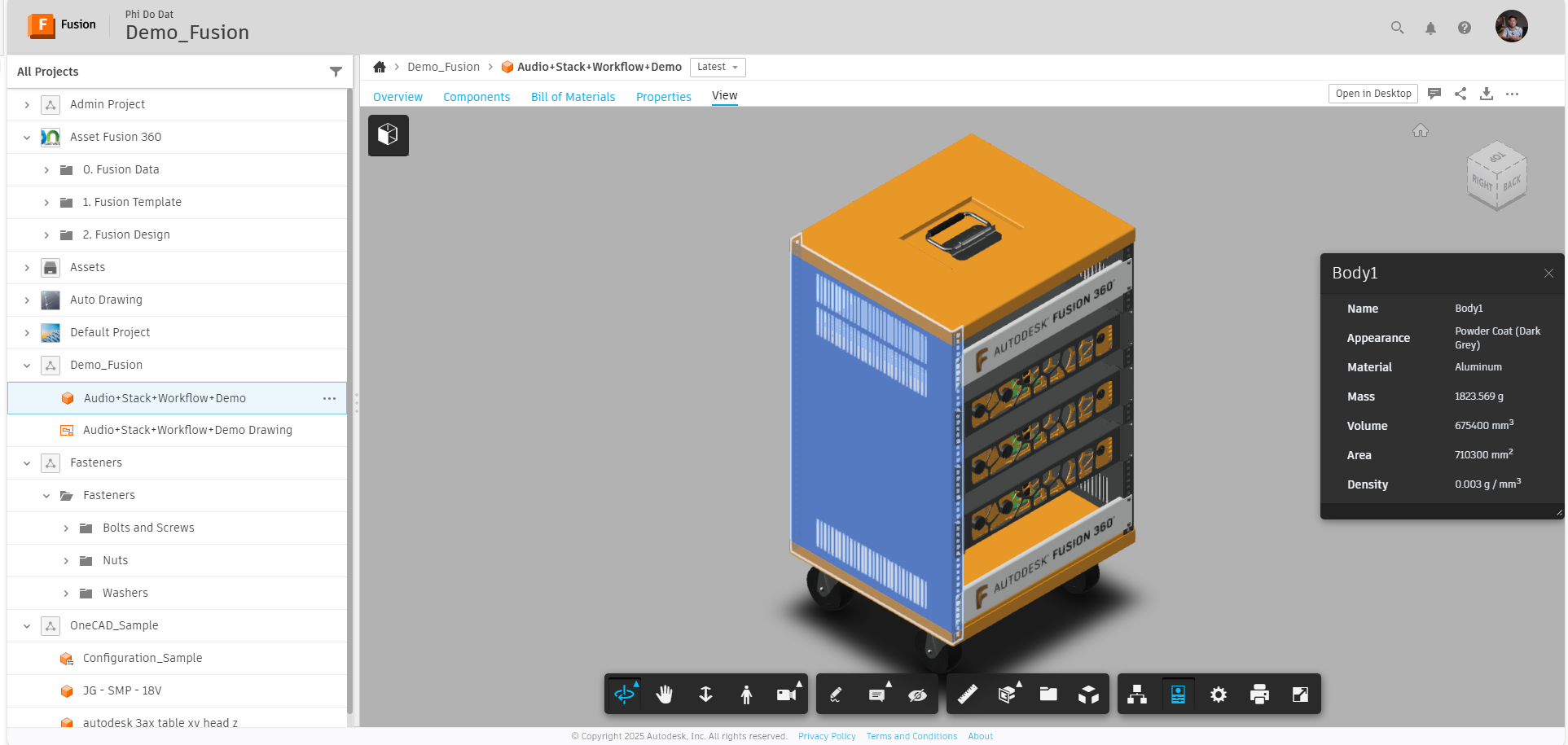
Task: Click the display cube button in viewport corner
Action: [389, 135]
